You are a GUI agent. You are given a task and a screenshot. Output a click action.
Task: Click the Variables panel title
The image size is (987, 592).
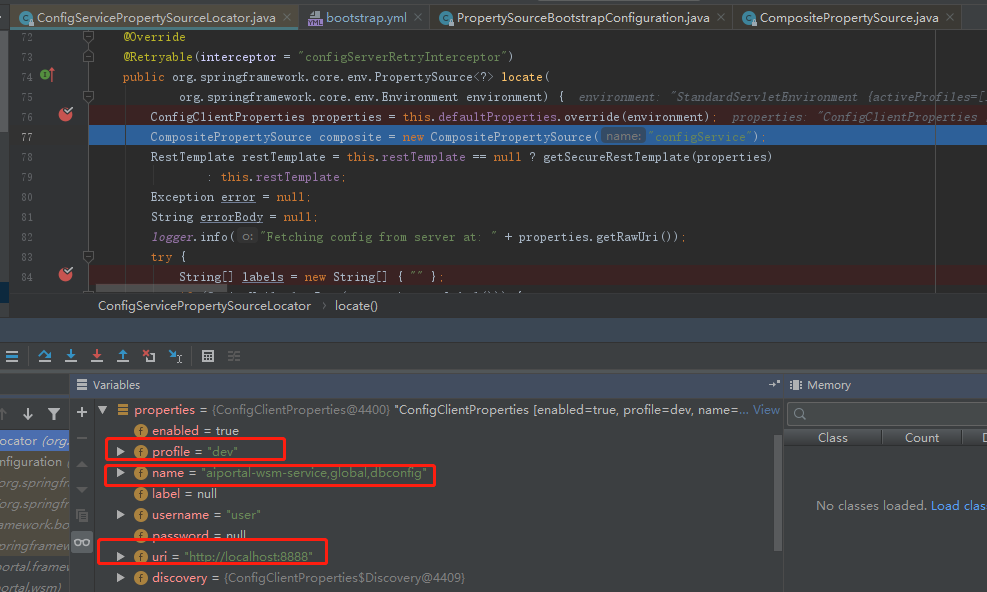click(116, 385)
